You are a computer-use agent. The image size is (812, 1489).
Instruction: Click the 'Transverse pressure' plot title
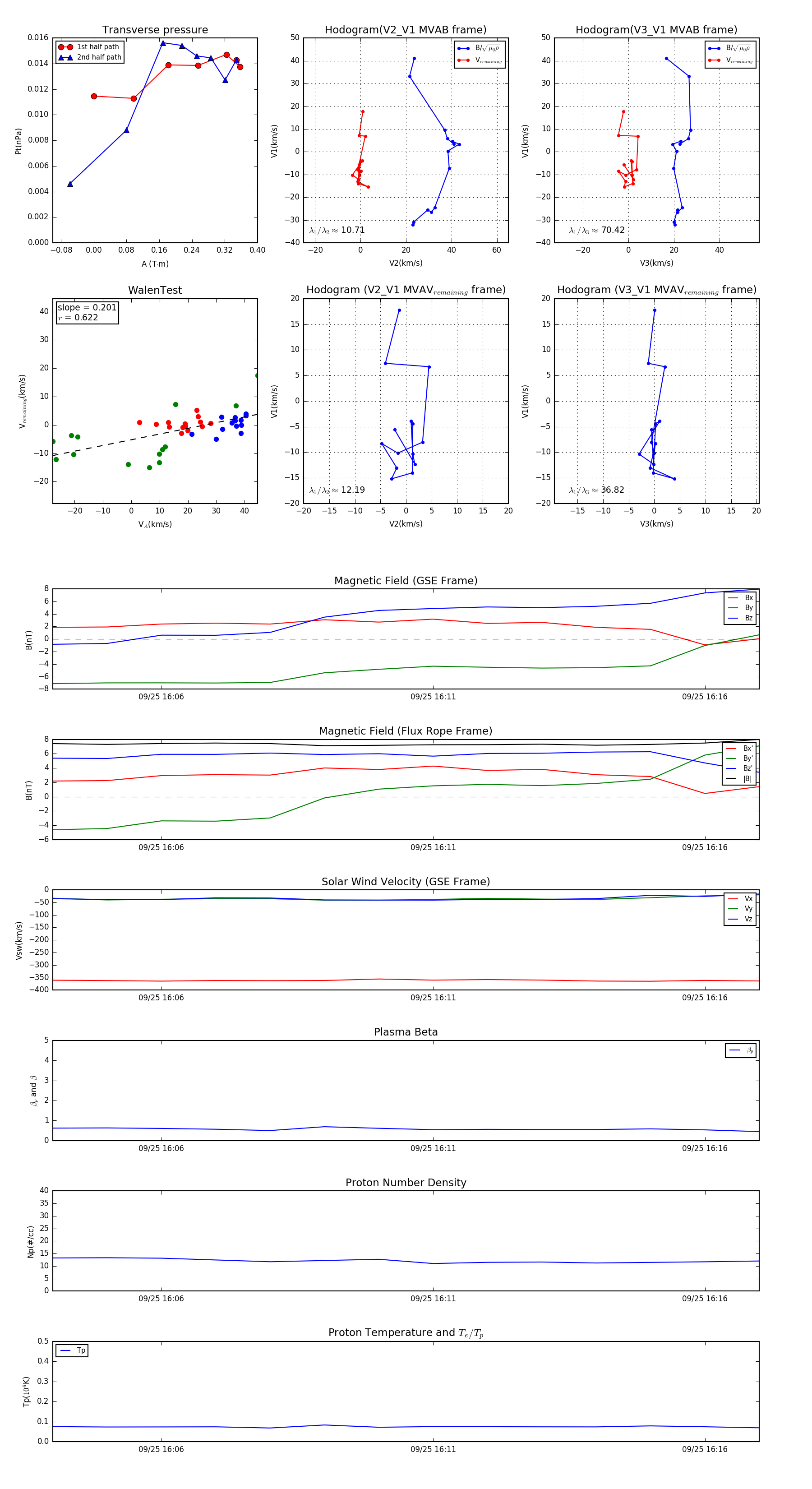point(155,29)
